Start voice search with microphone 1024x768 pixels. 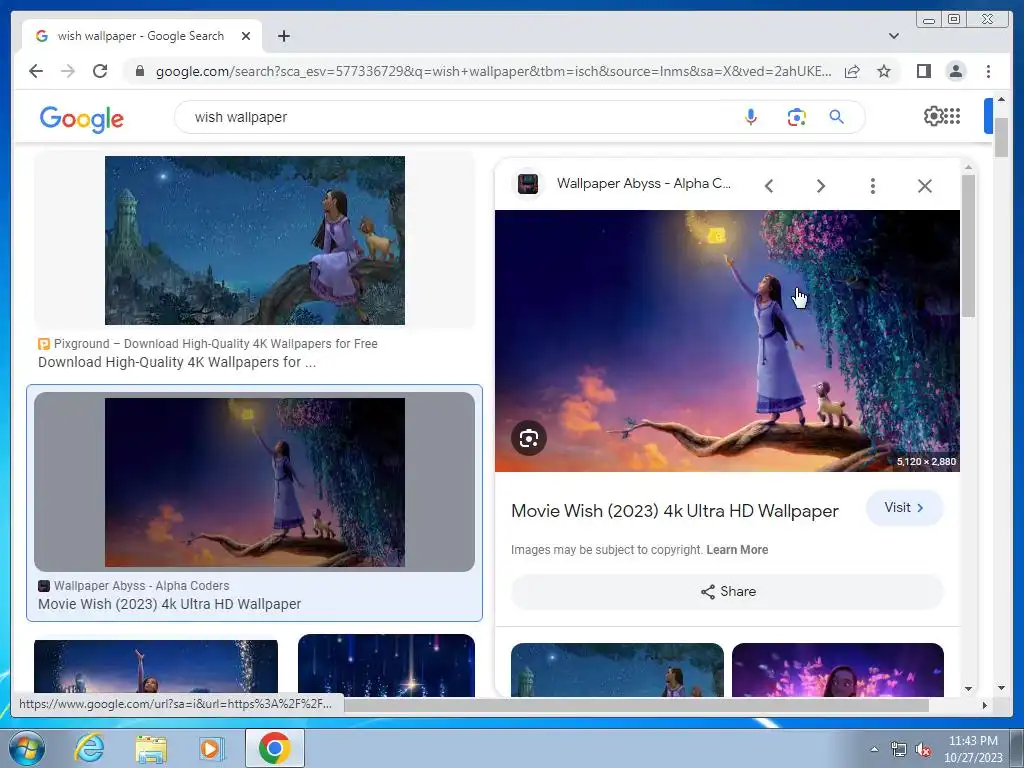[x=751, y=118]
